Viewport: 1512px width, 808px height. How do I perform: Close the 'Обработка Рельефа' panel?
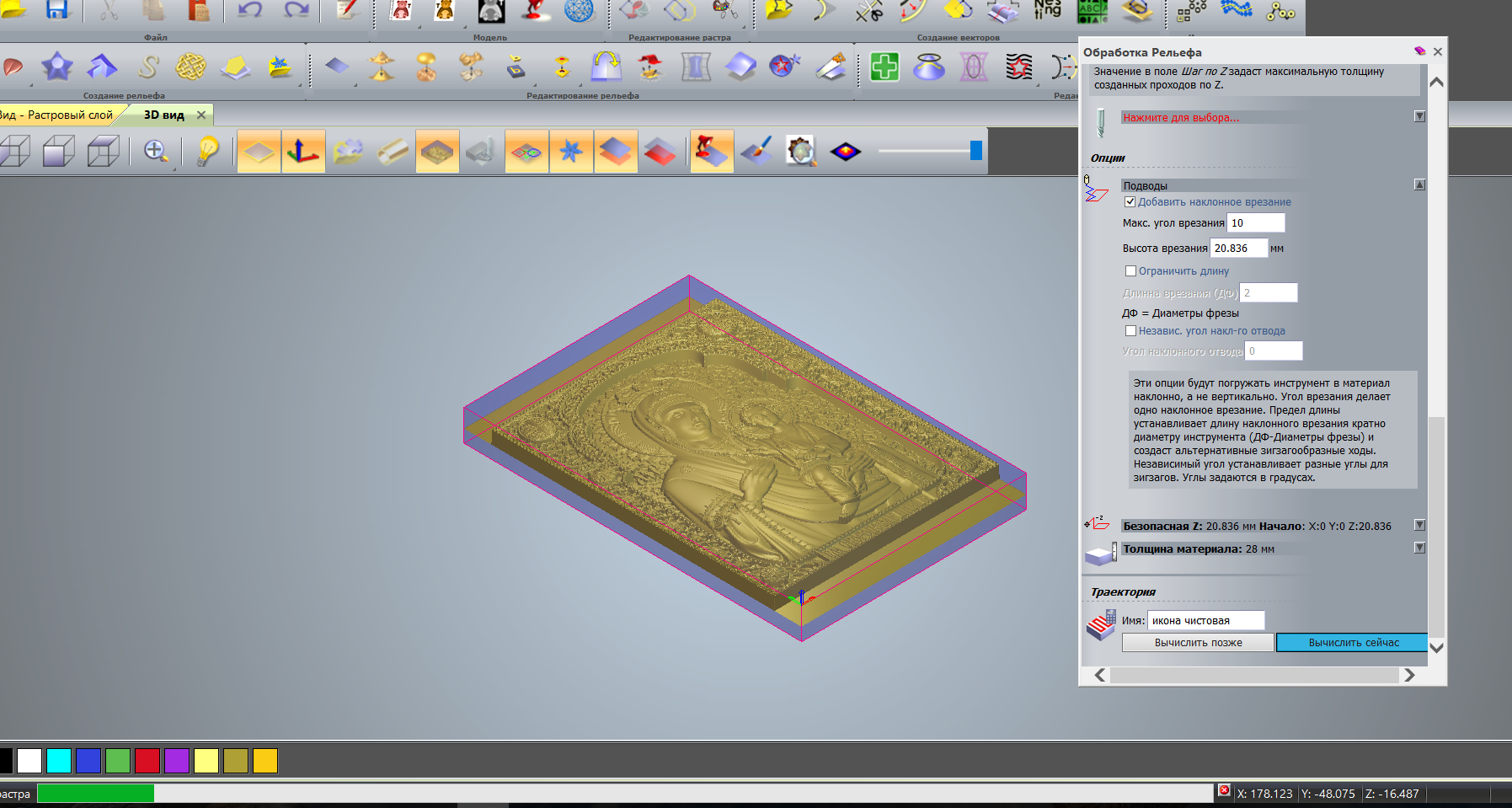tap(1438, 51)
